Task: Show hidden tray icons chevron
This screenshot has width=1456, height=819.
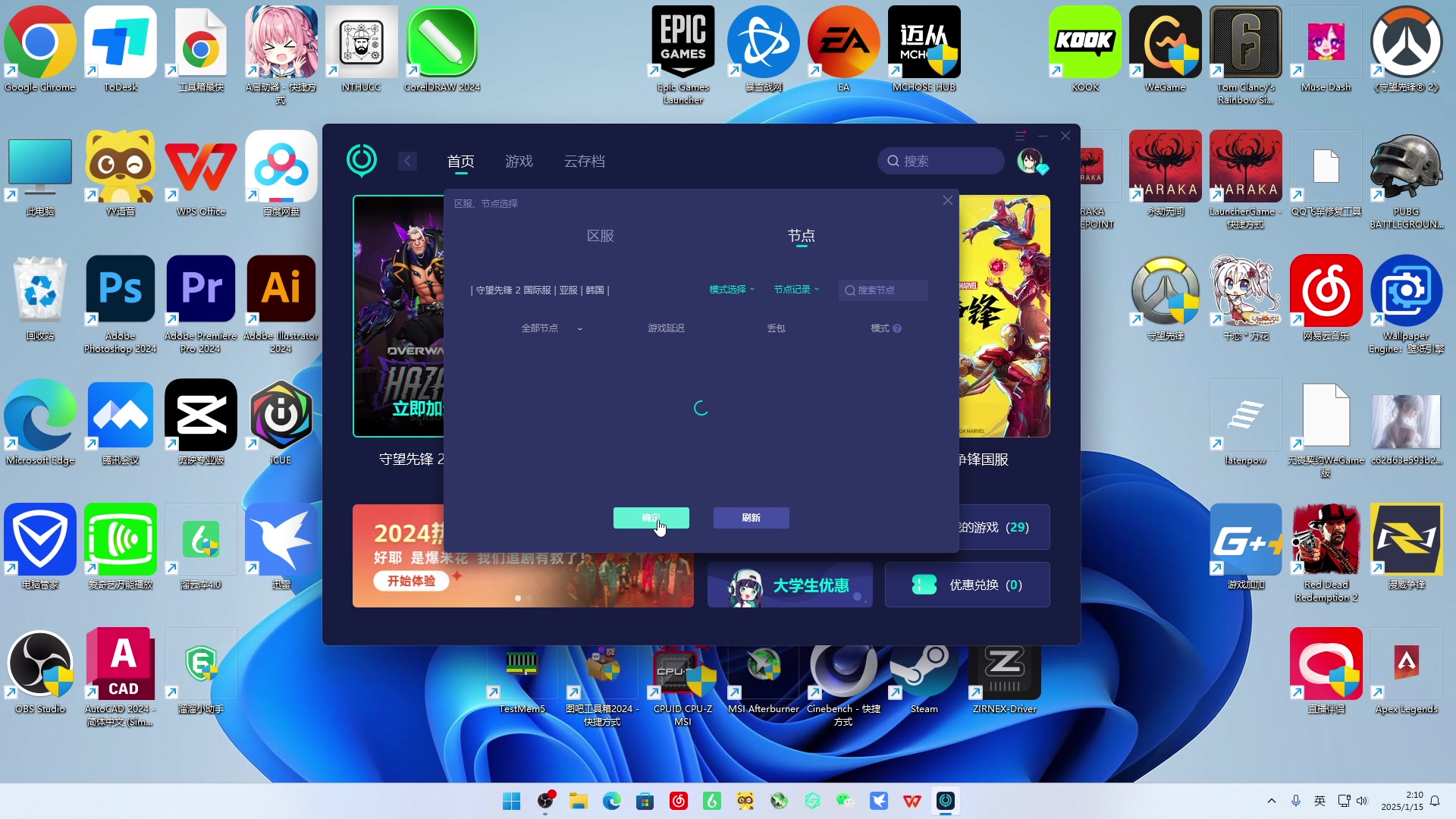Action: 1272,801
